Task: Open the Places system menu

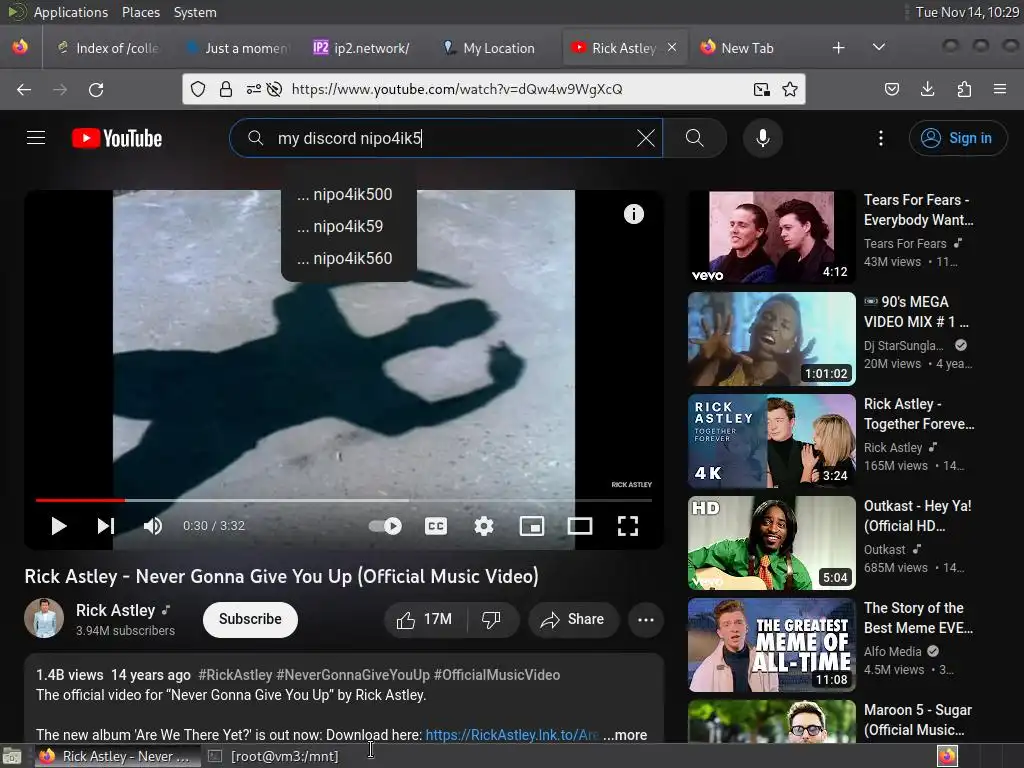Action: (x=141, y=12)
